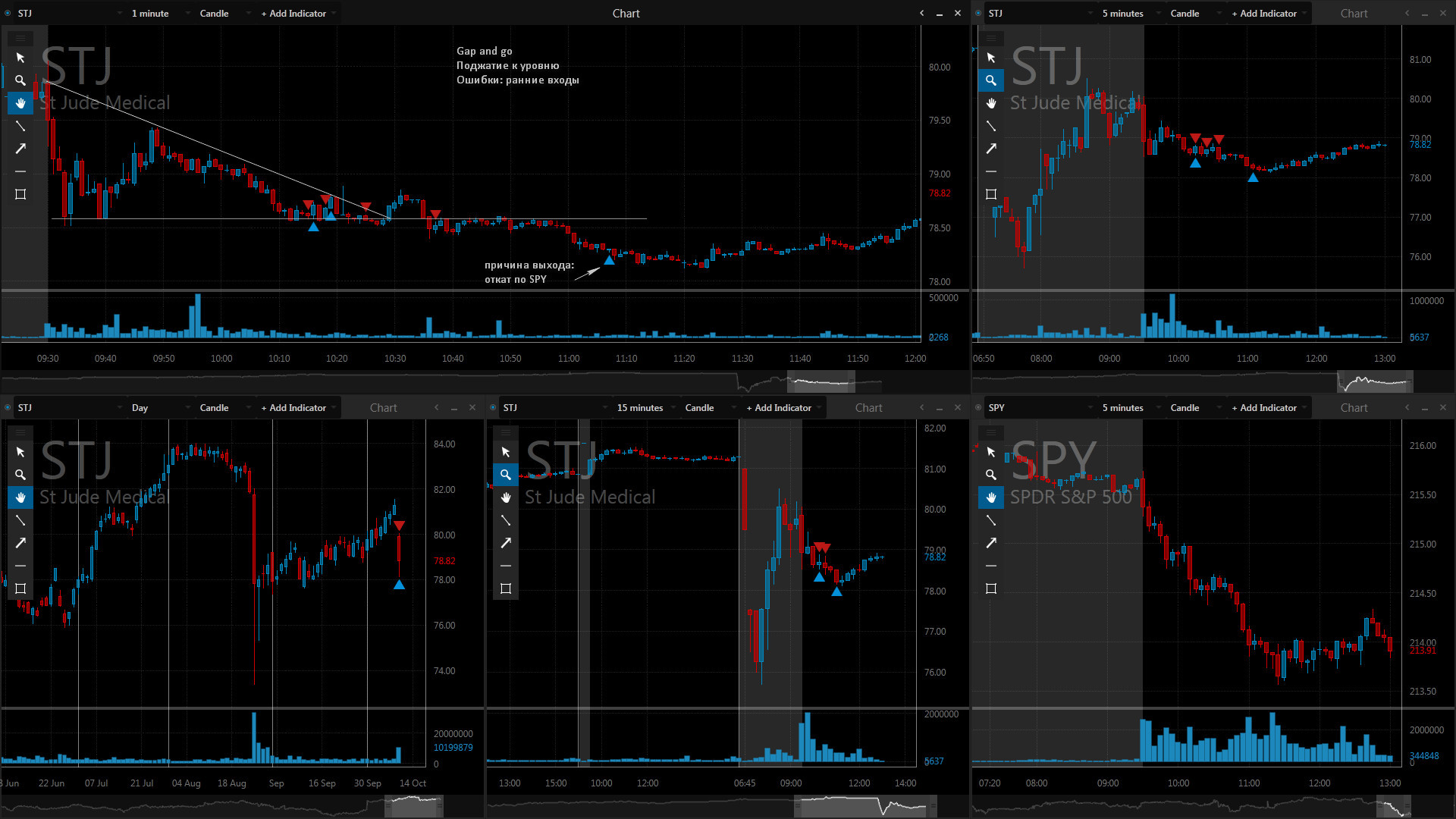Image resolution: width=1456 pixels, height=819 pixels.
Task: Switch to hand tool in STJ 5 minutes chart
Action: click(991, 103)
